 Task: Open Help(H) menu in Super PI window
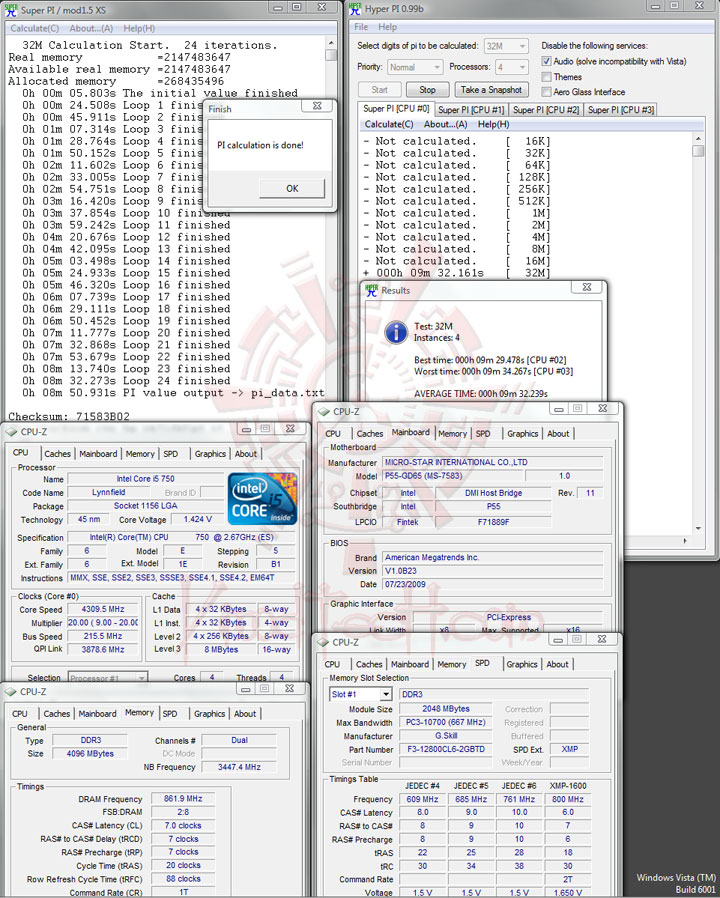coord(139,28)
